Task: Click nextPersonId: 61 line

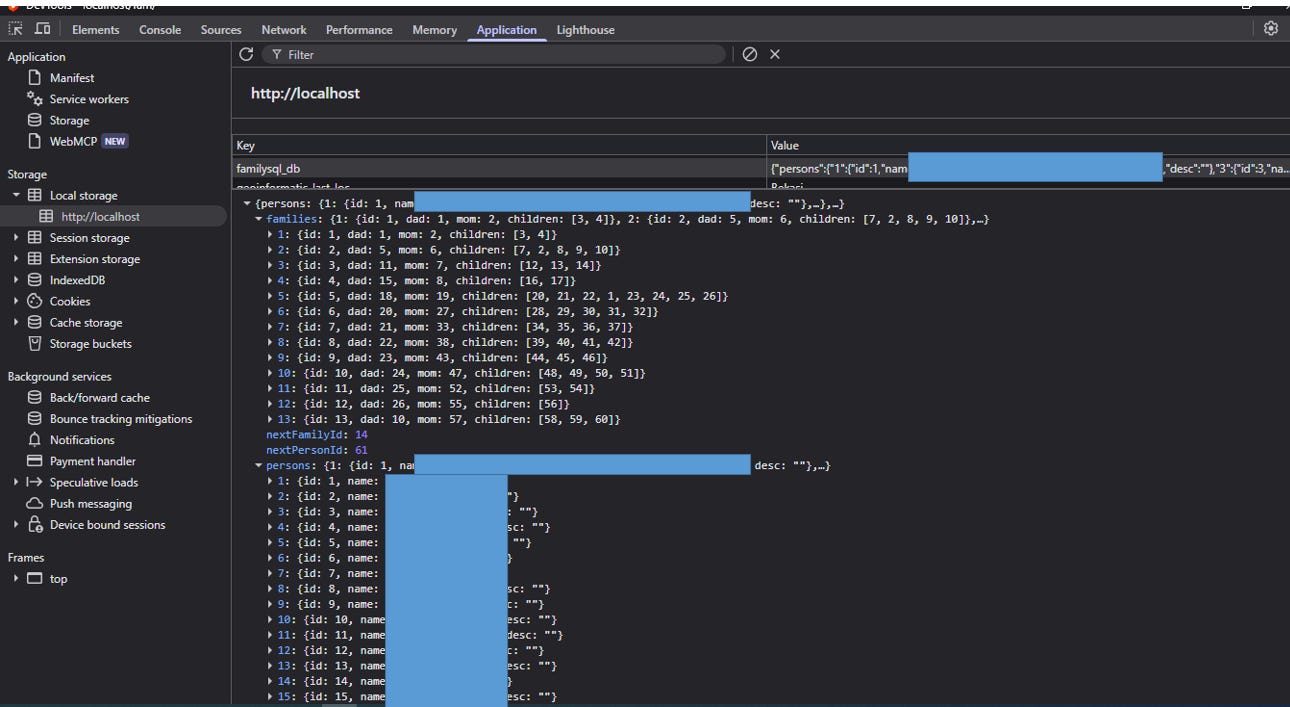Action: [316, 450]
